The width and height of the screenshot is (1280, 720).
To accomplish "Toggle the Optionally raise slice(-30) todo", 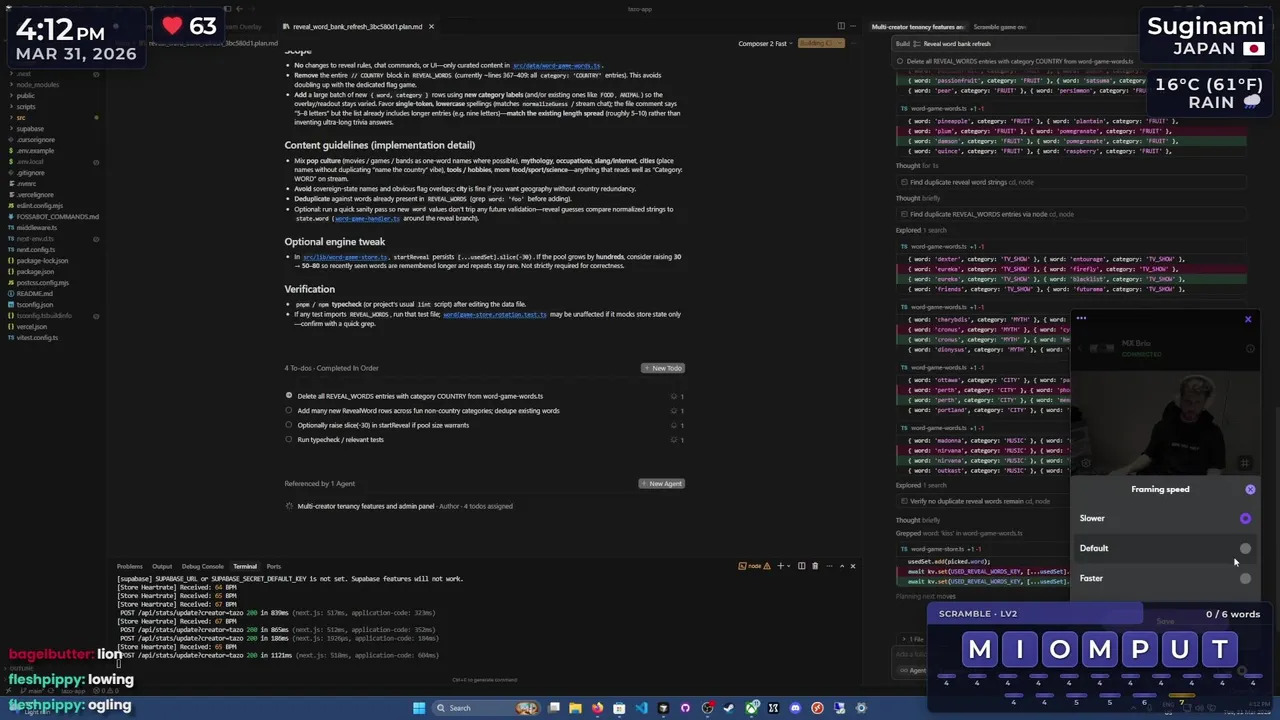I will click(x=289, y=425).
